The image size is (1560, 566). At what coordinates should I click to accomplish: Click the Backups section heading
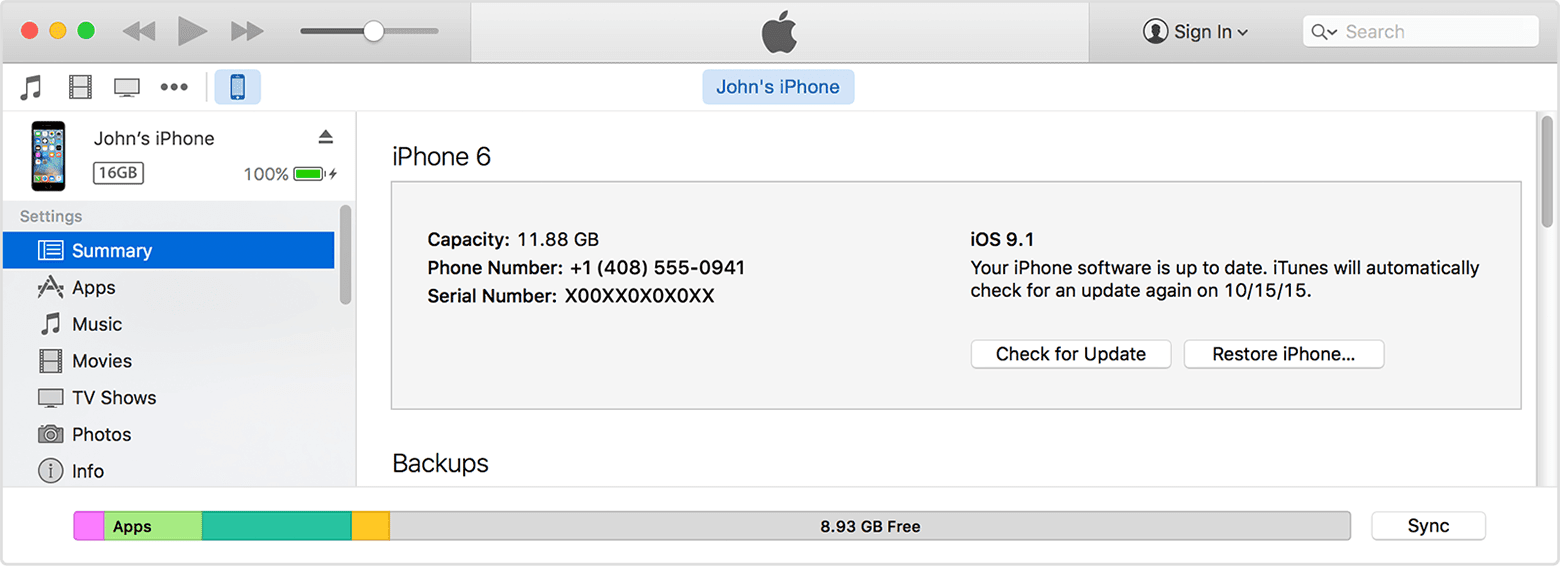tap(440, 463)
